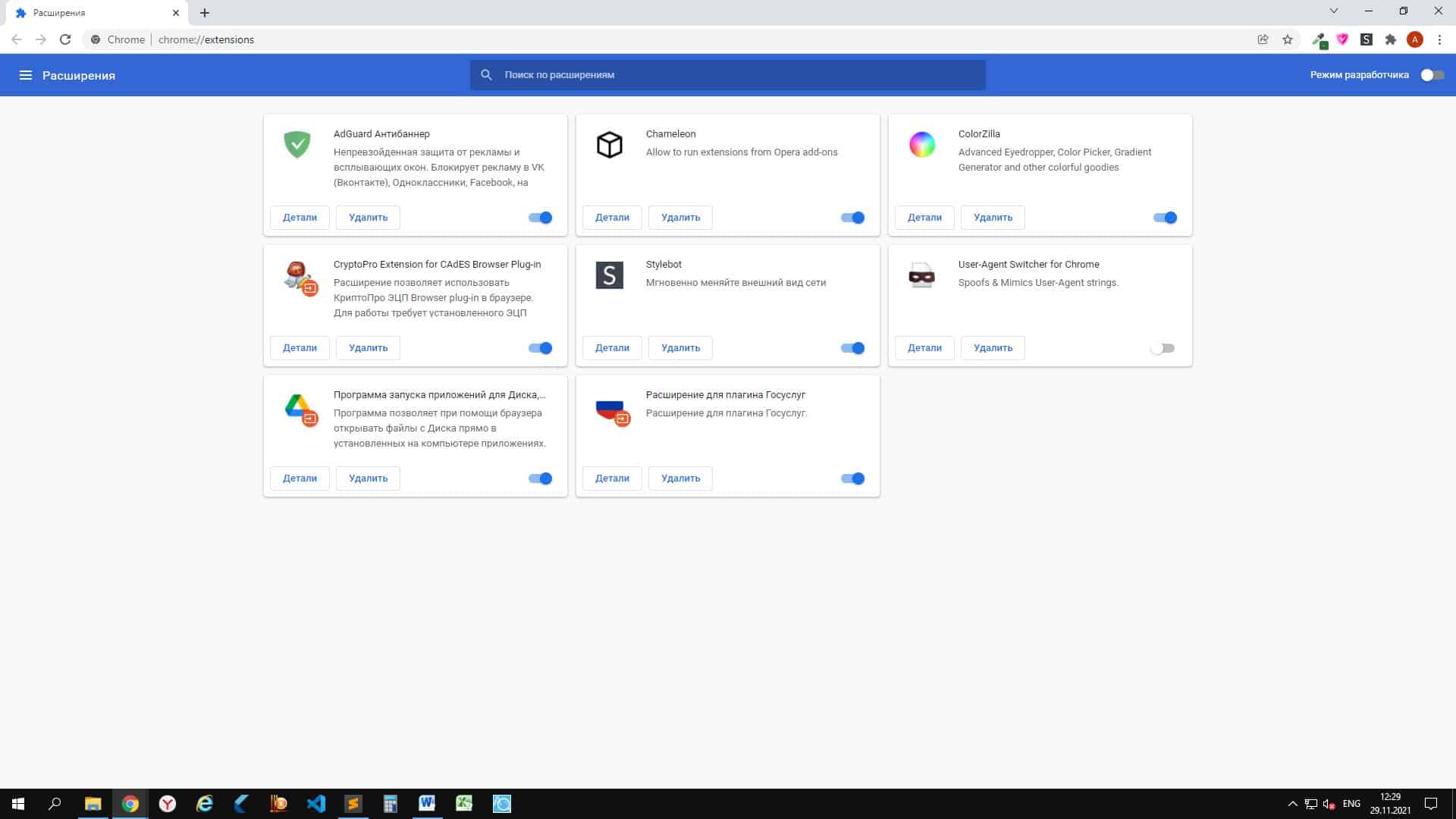1456x819 pixels.
Task: Enable User-Agent Switcher for Chrome toggle
Action: [x=1162, y=348]
